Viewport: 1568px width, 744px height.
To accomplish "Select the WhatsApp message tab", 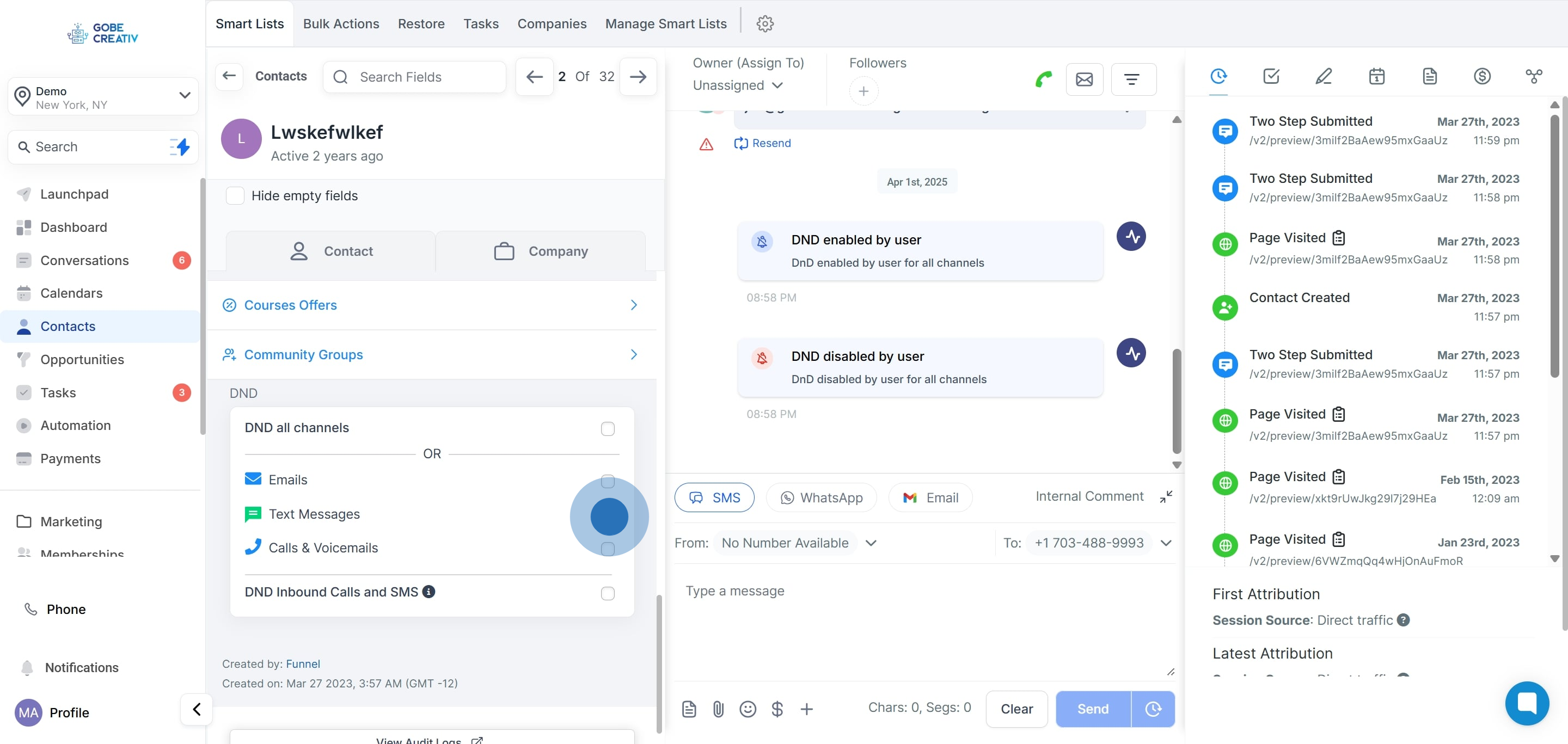I will tap(821, 497).
